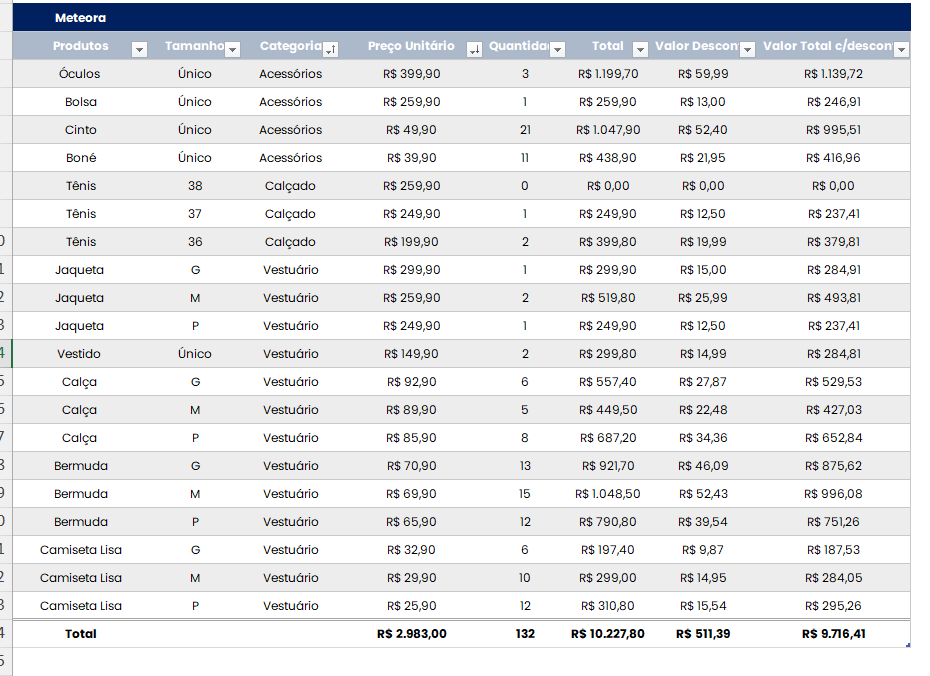Image resolution: width=930 pixels, height=676 pixels.
Task: Select discounted total R$ 246,91
Action: point(833,101)
